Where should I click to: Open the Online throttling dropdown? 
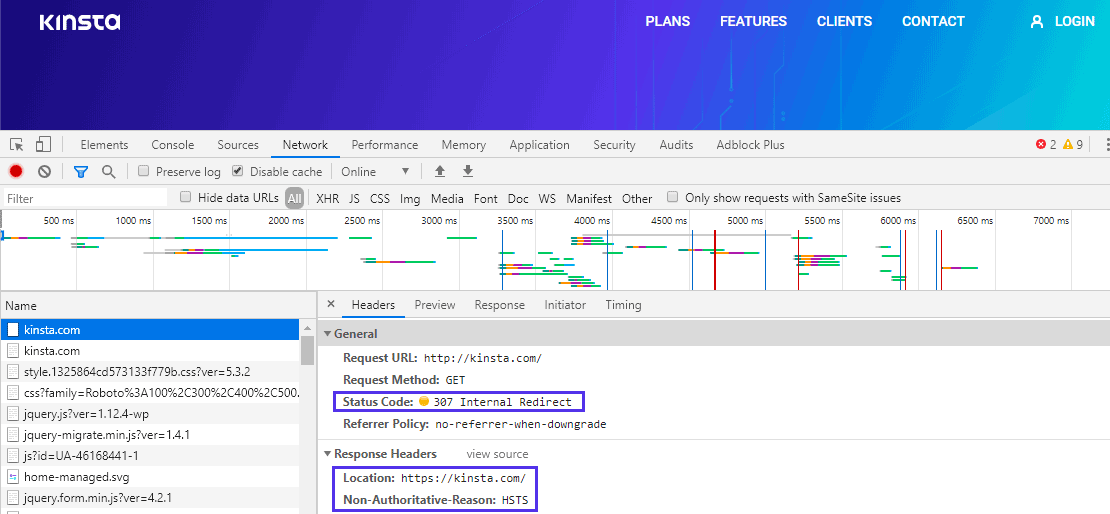(x=376, y=171)
